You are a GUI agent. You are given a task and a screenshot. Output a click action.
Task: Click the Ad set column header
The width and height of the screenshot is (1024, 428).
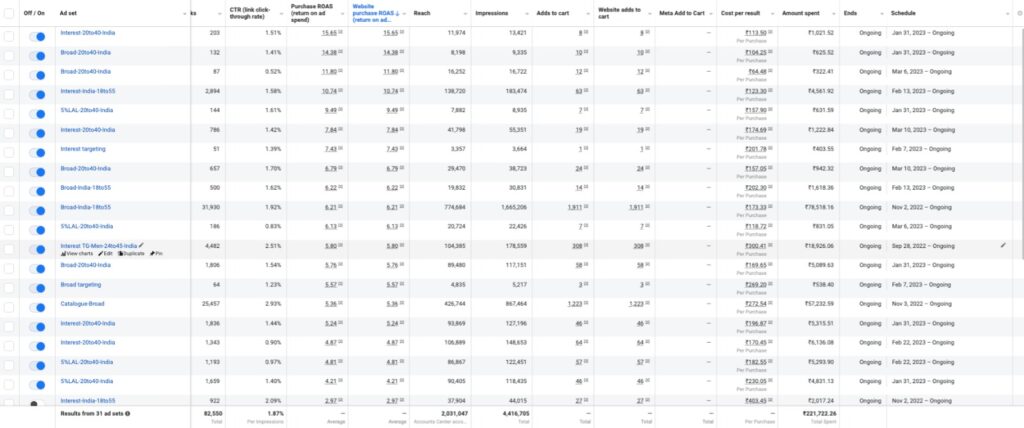tap(70, 13)
